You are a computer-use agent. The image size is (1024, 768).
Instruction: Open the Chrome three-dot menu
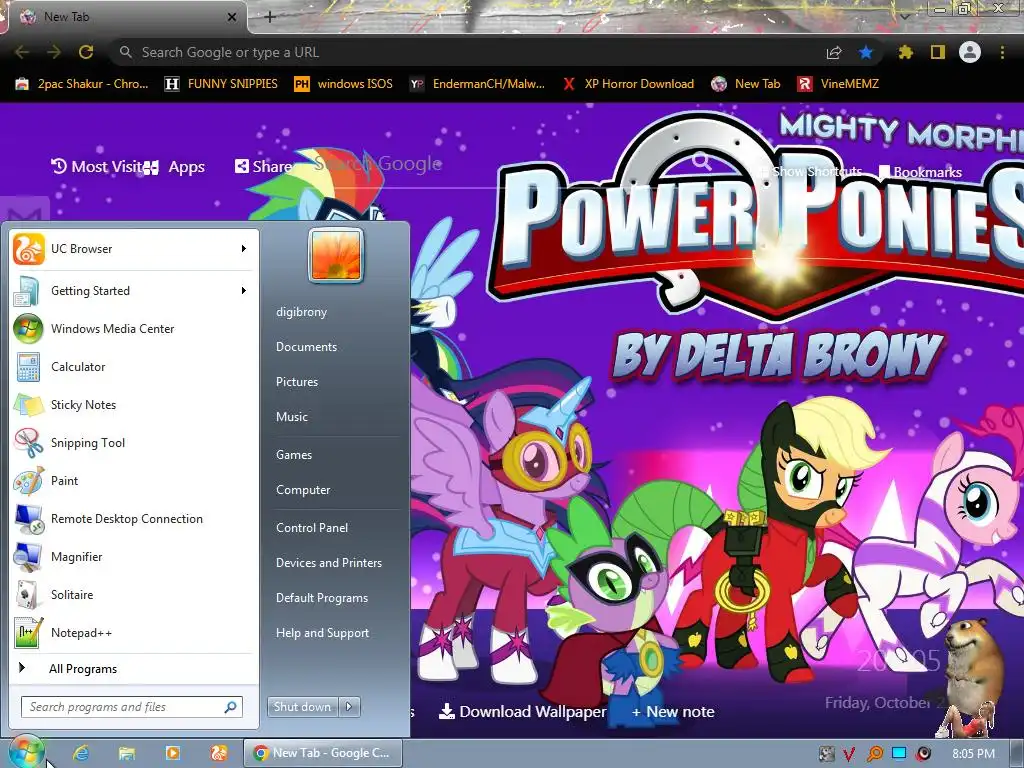tap(1002, 52)
